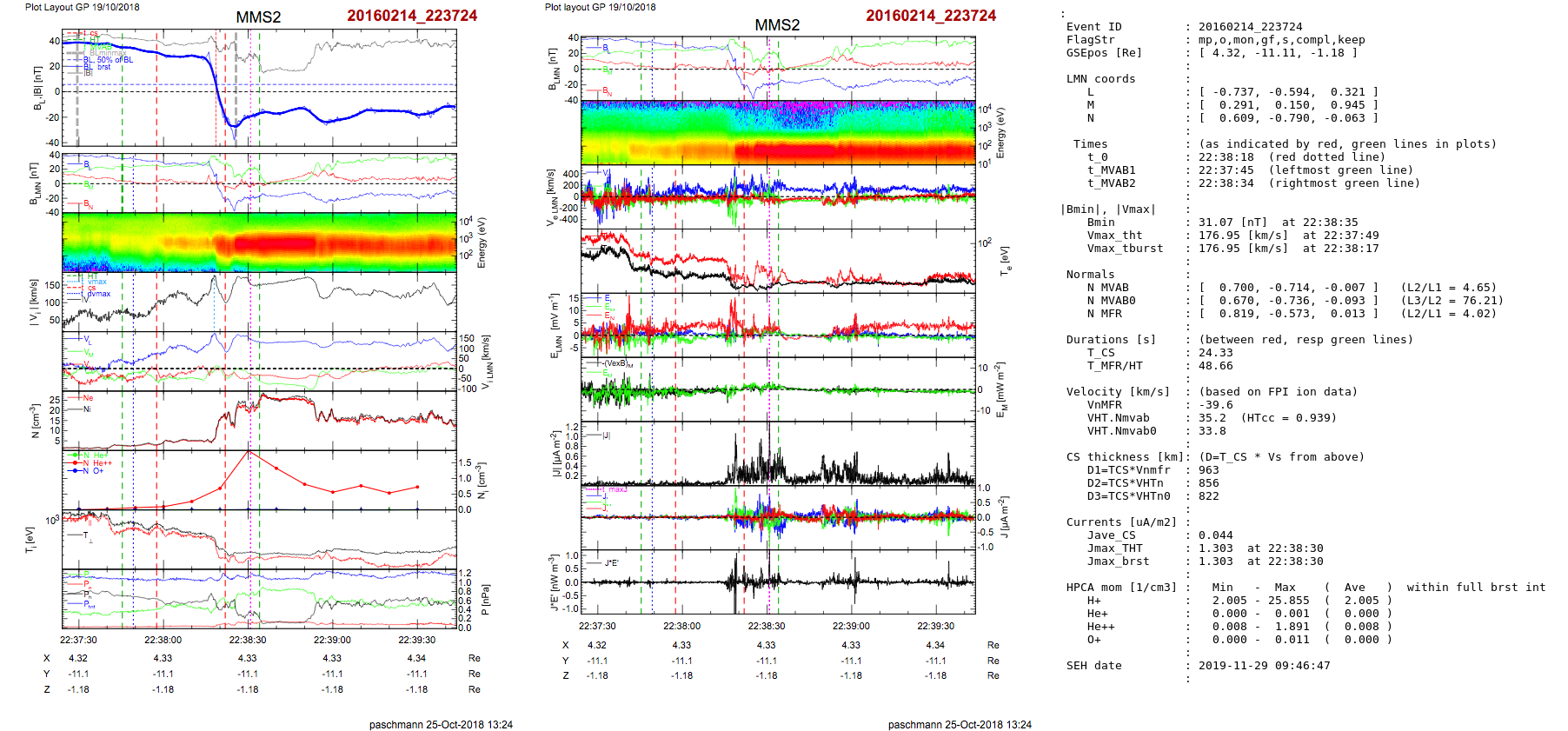Screen dimensions: 1568x731
Task: Click the MMS2 title above the left plot
Action: pos(258,17)
